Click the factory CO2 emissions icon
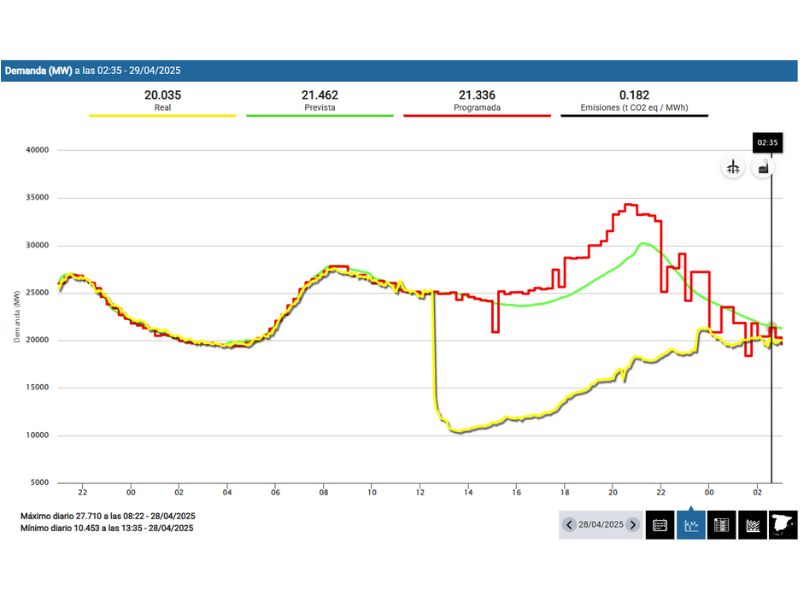Viewport: 800px width, 600px height. pos(763,167)
